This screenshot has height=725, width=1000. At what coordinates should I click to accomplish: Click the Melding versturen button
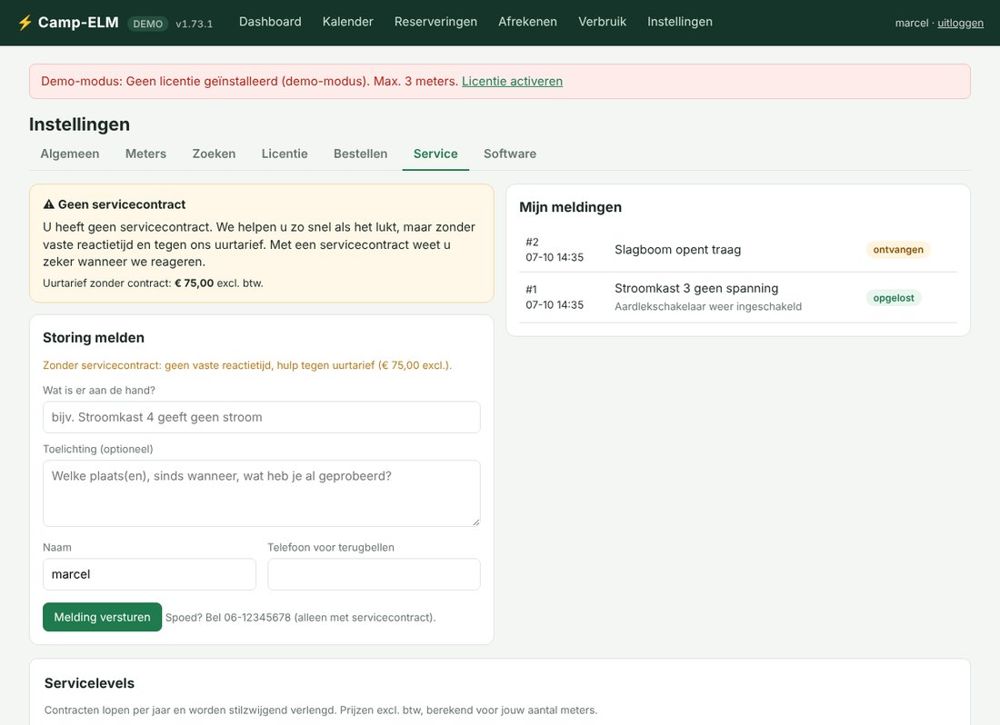(102, 617)
